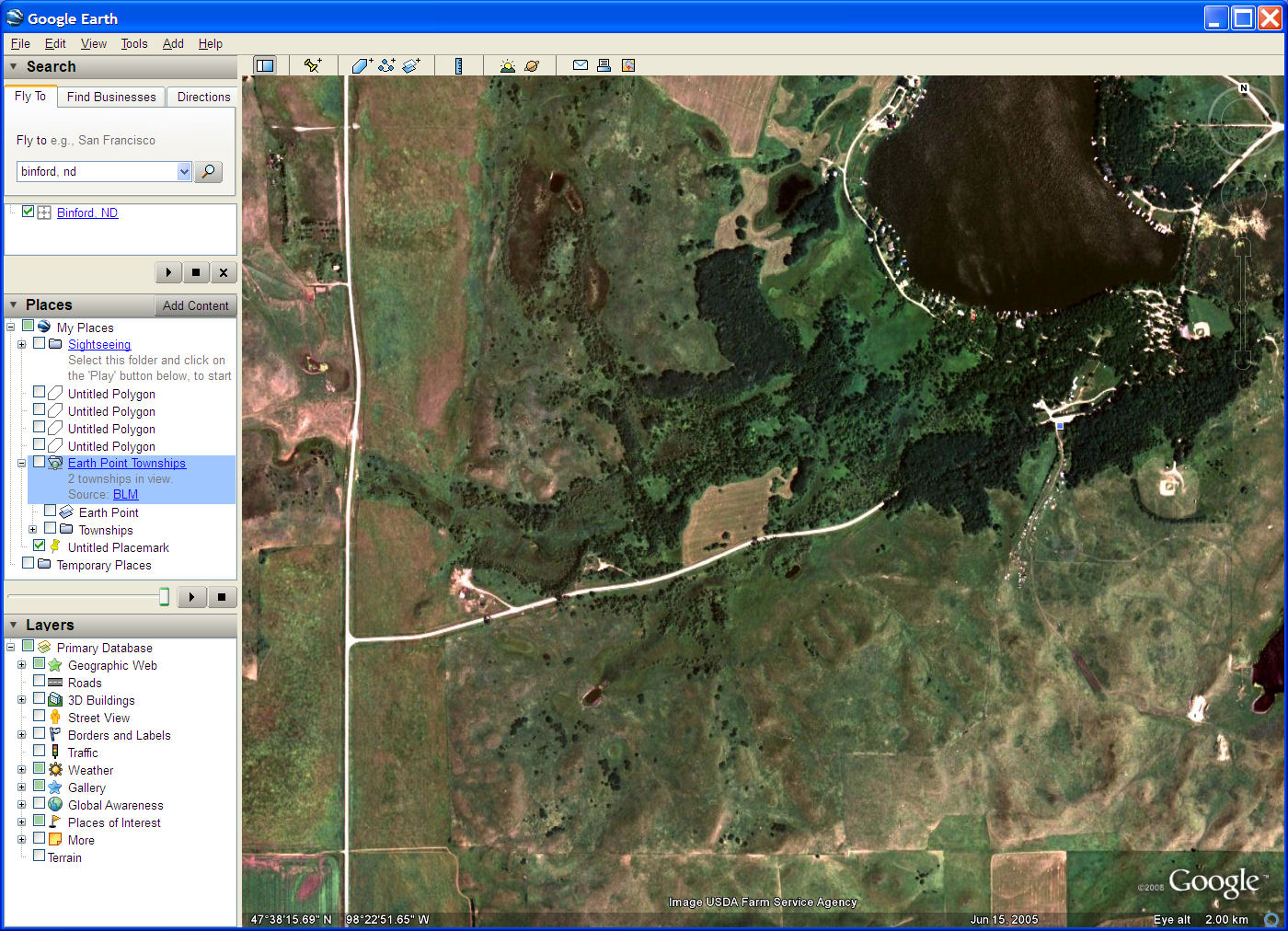The height and width of the screenshot is (931, 1288).
Task: Click the 3D Buildings layer icon
Action: point(55,700)
